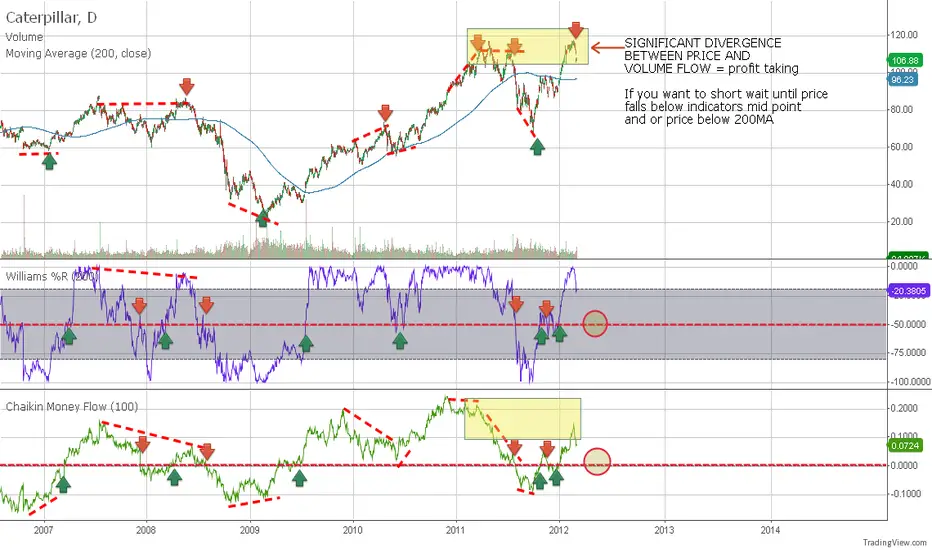This screenshot has width=932, height=550.
Task: Click the 2009 label on time axis
Action: (x=250, y=530)
